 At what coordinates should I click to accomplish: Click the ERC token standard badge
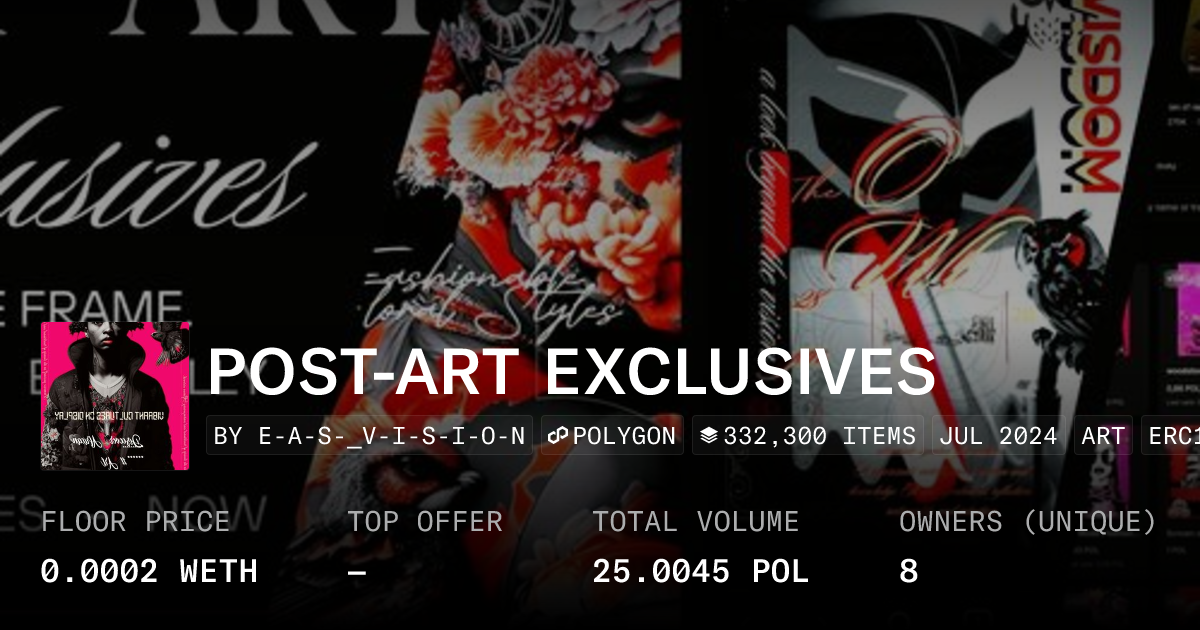1171,436
